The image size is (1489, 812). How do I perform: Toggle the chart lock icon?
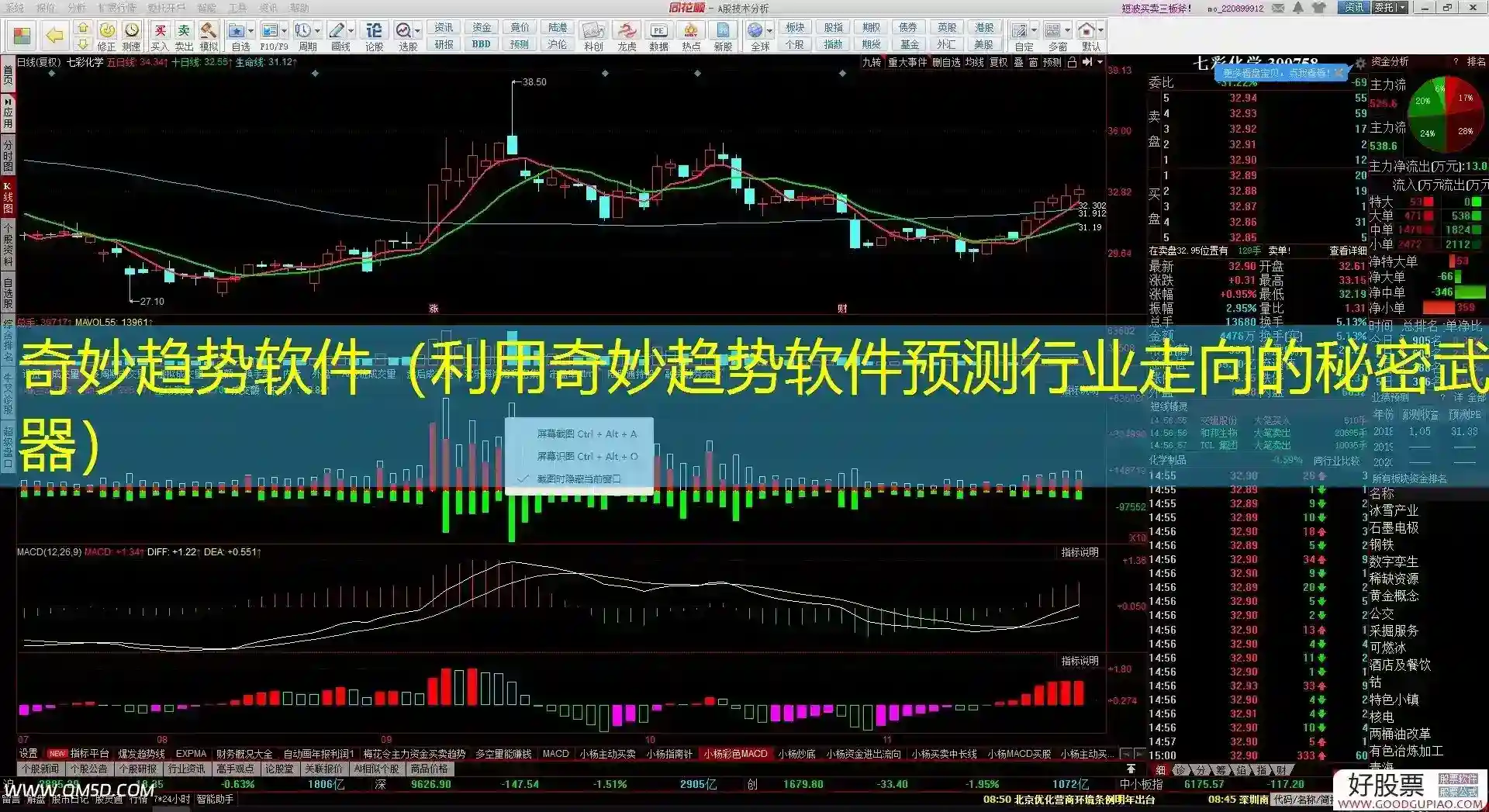tap(1072, 62)
